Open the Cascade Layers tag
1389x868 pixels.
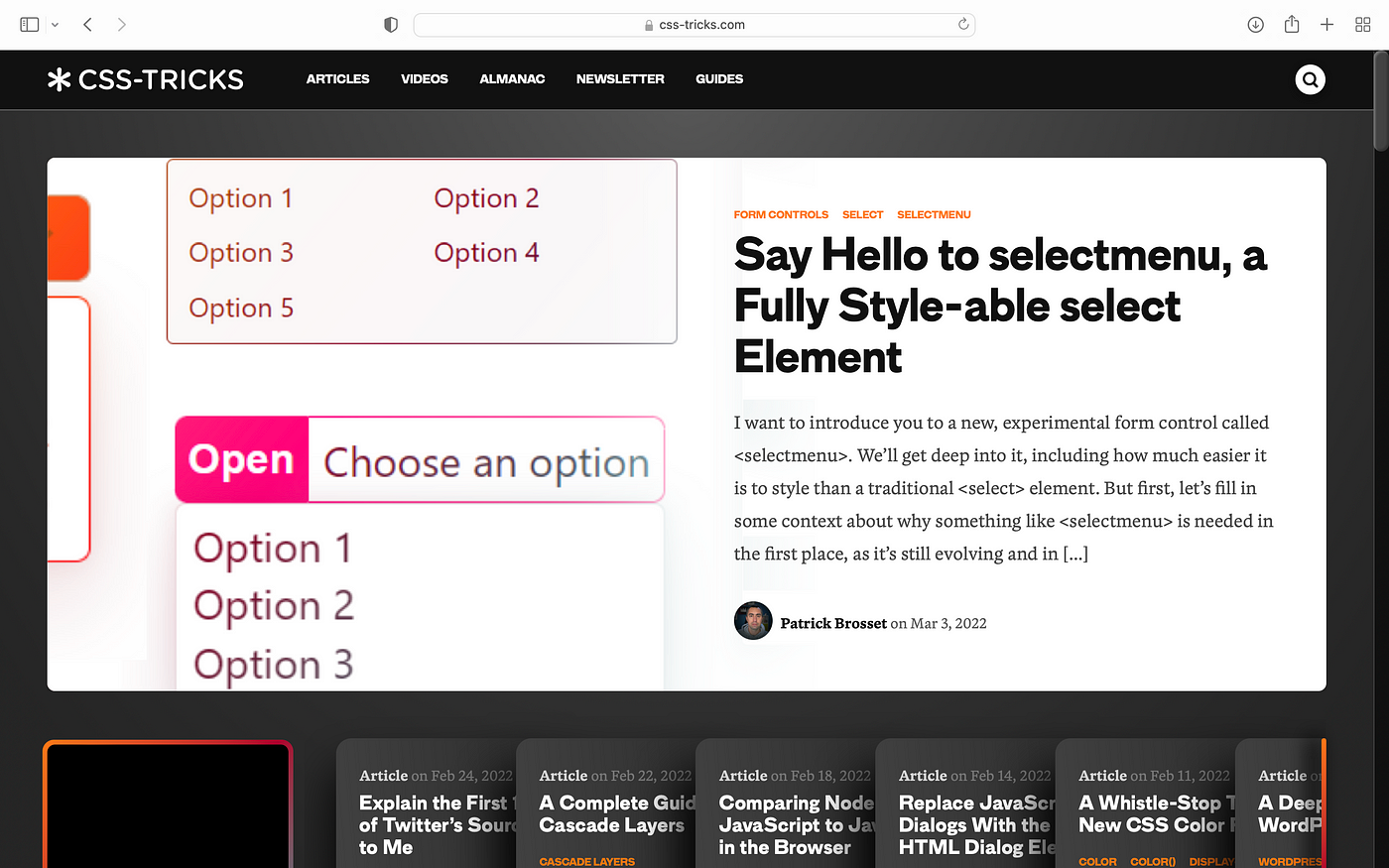(586, 862)
